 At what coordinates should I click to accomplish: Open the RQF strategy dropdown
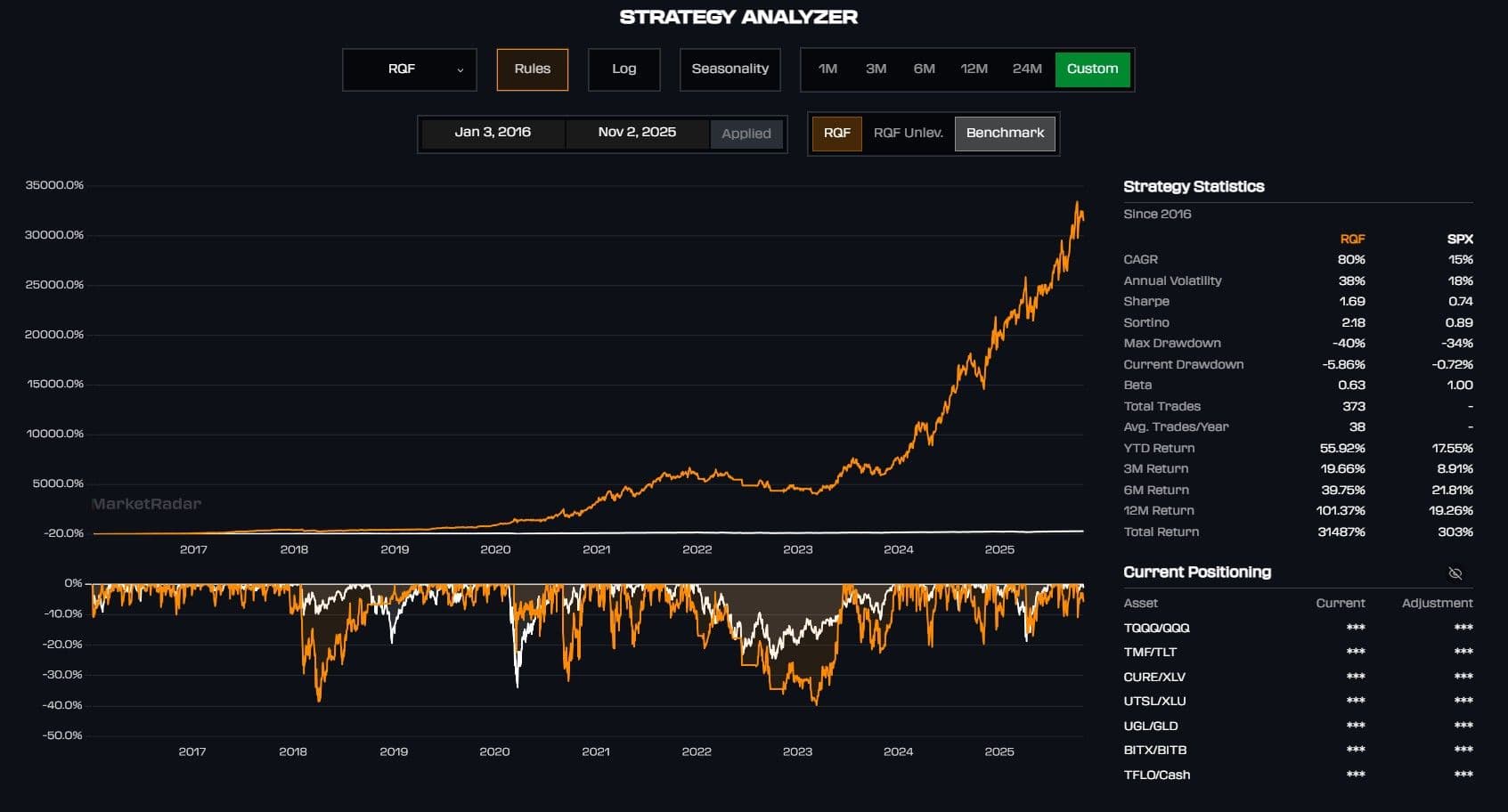[410, 69]
